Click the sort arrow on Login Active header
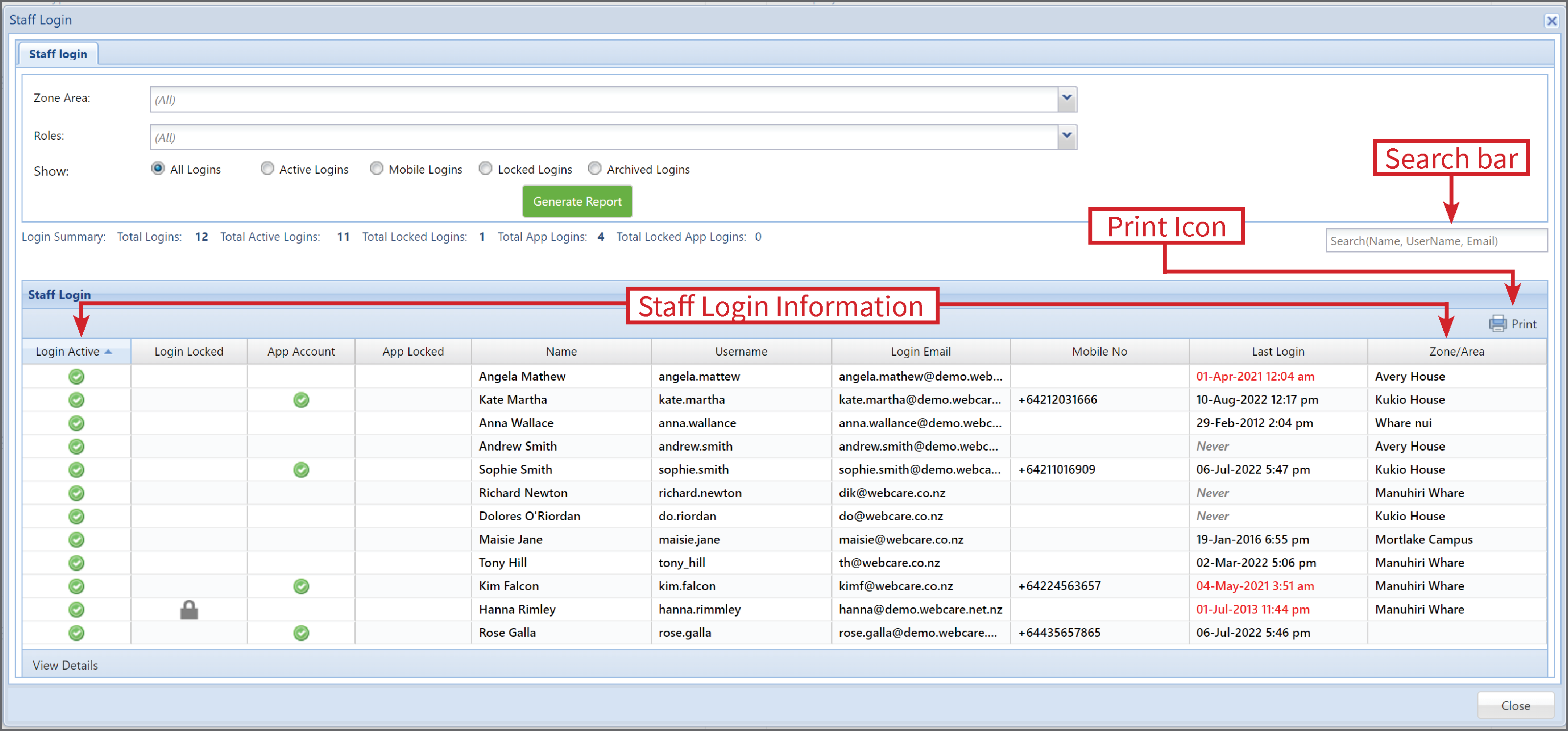This screenshot has width=1568, height=731. [x=110, y=351]
